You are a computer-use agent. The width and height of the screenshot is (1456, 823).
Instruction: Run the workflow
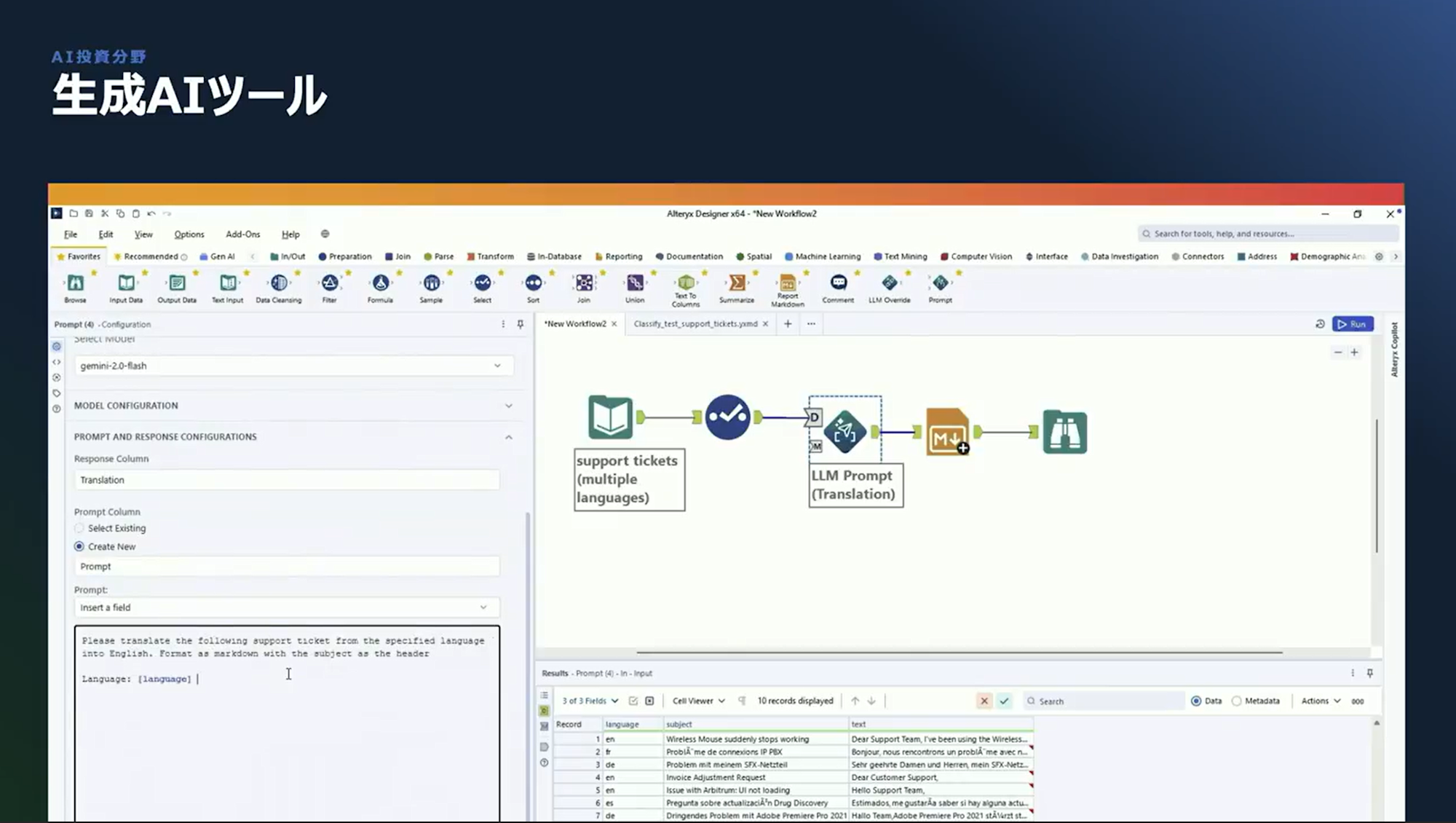(x=1353, y=324)
